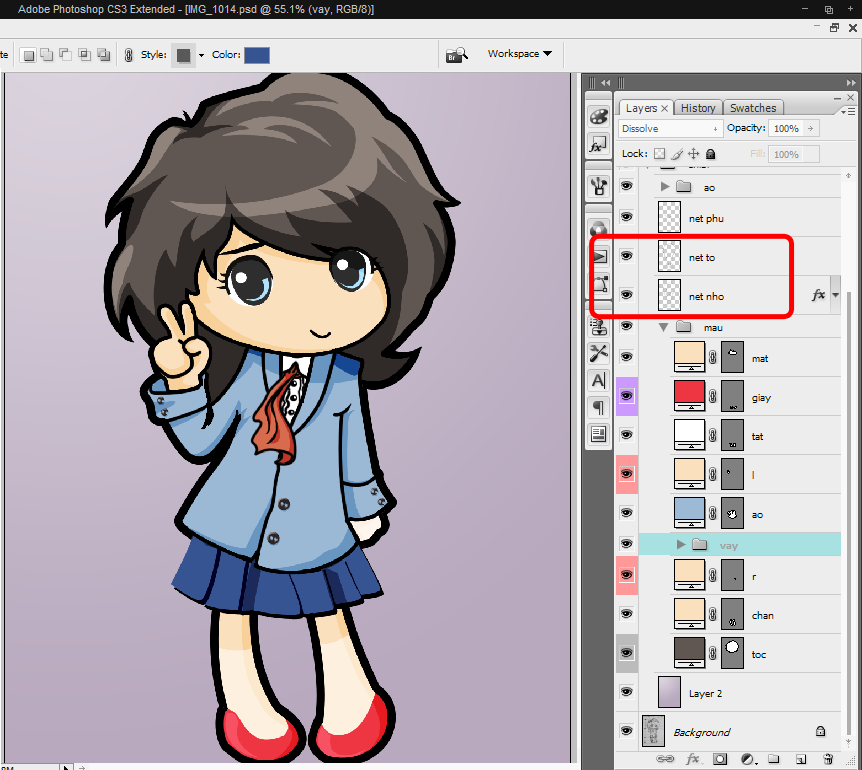Select subtract from shape area option

66,54
